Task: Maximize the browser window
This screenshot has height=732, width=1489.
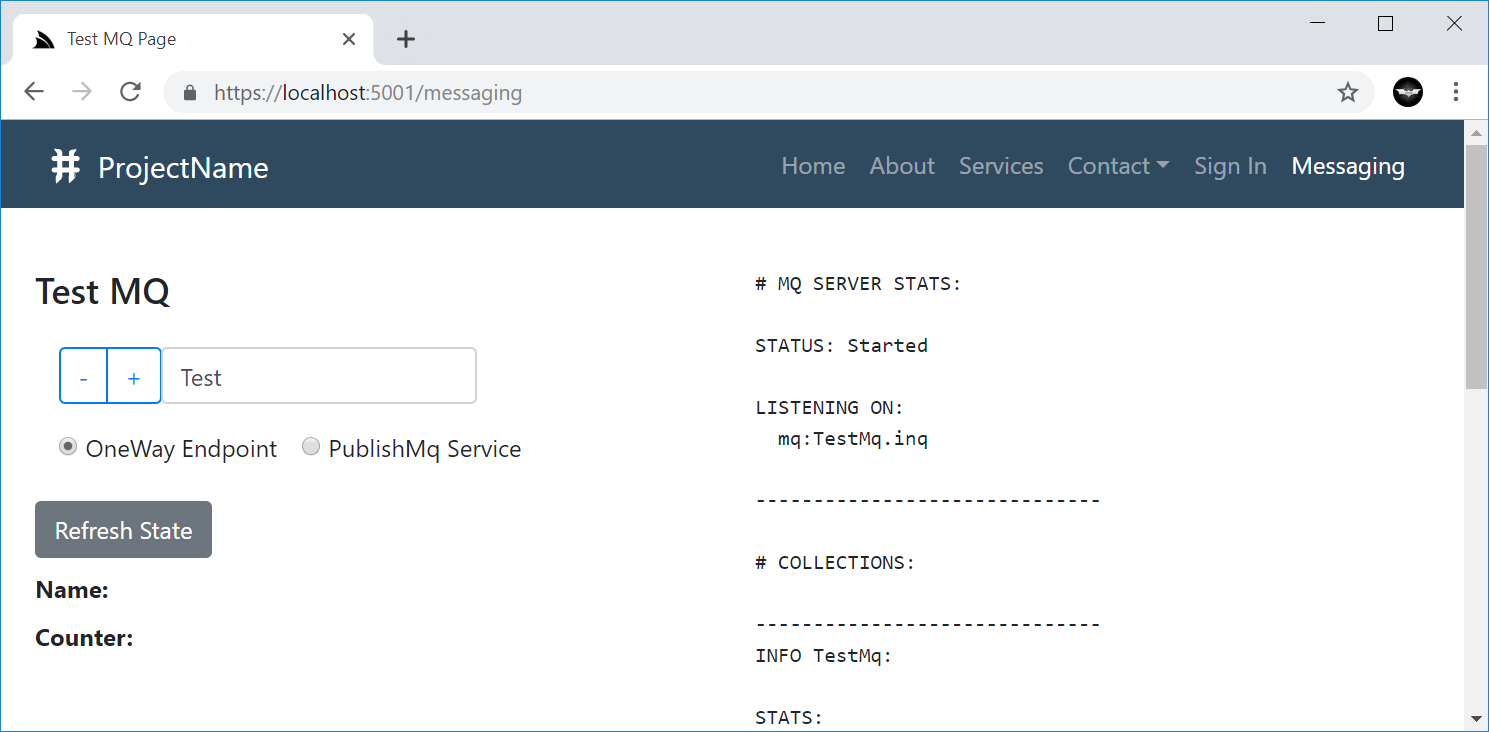Action: tap(1385, 24)
